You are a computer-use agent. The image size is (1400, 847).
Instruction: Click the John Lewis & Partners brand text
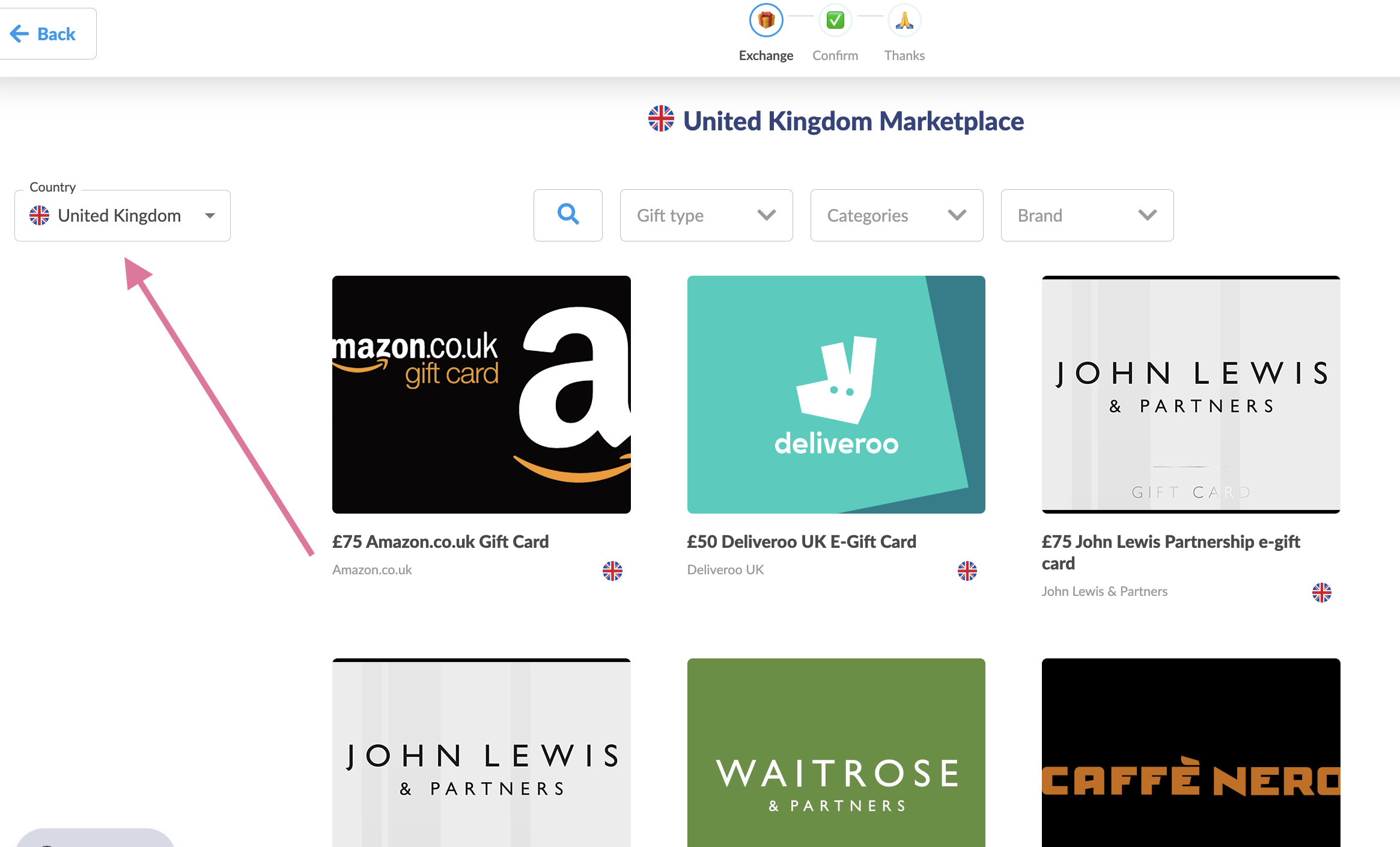coord(1104,591)
